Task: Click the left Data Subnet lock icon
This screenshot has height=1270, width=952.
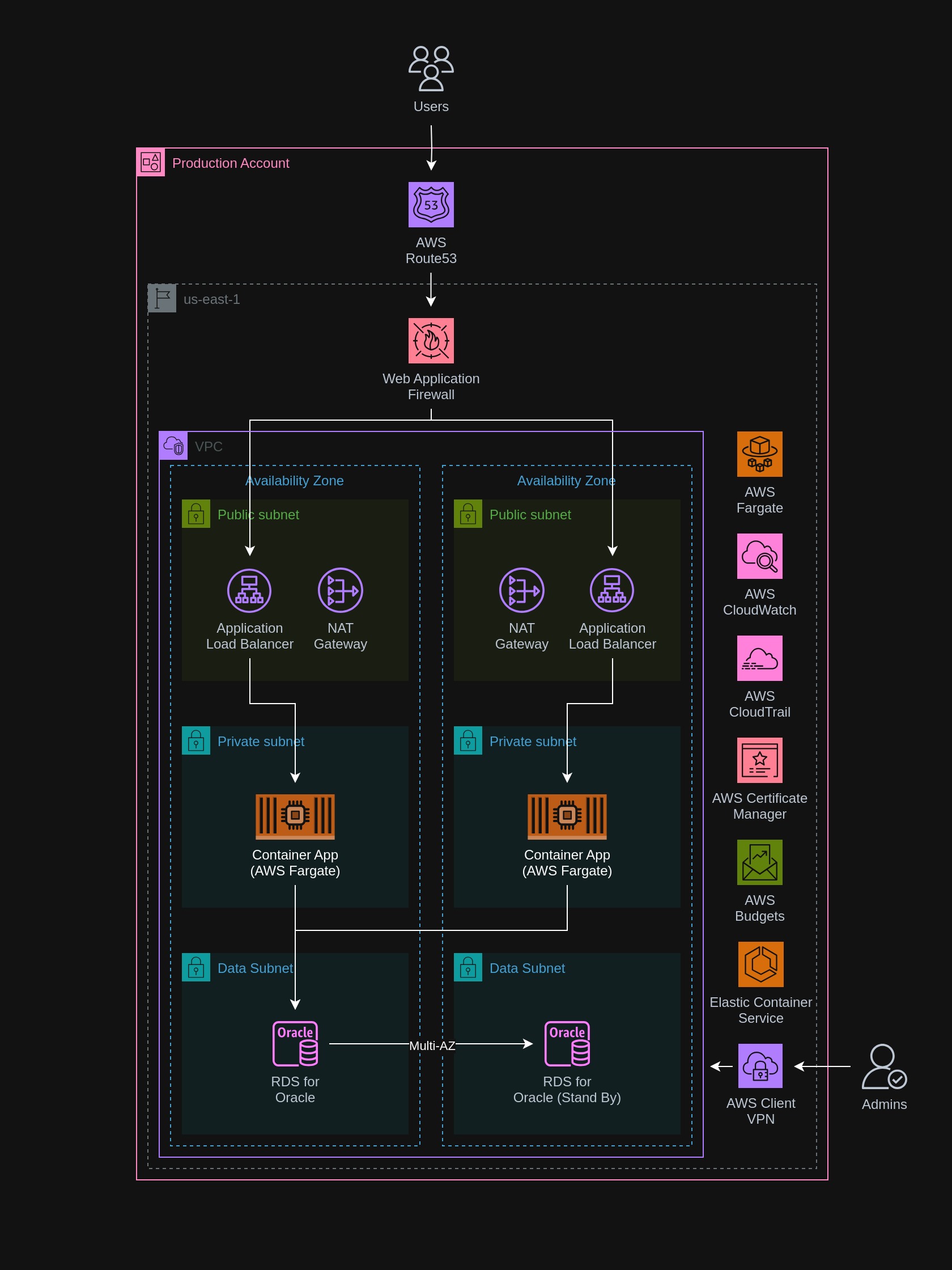Action: tap(195, 967)
